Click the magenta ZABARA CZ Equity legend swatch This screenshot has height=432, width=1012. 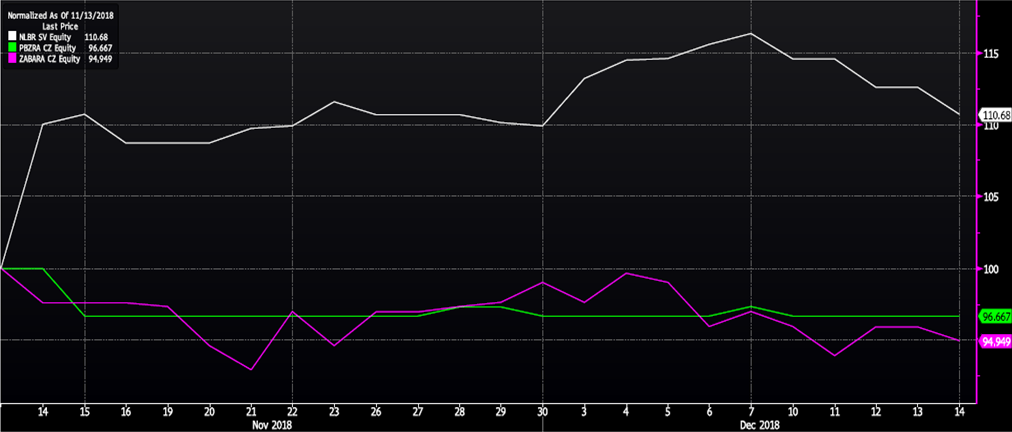pos(12,59)
